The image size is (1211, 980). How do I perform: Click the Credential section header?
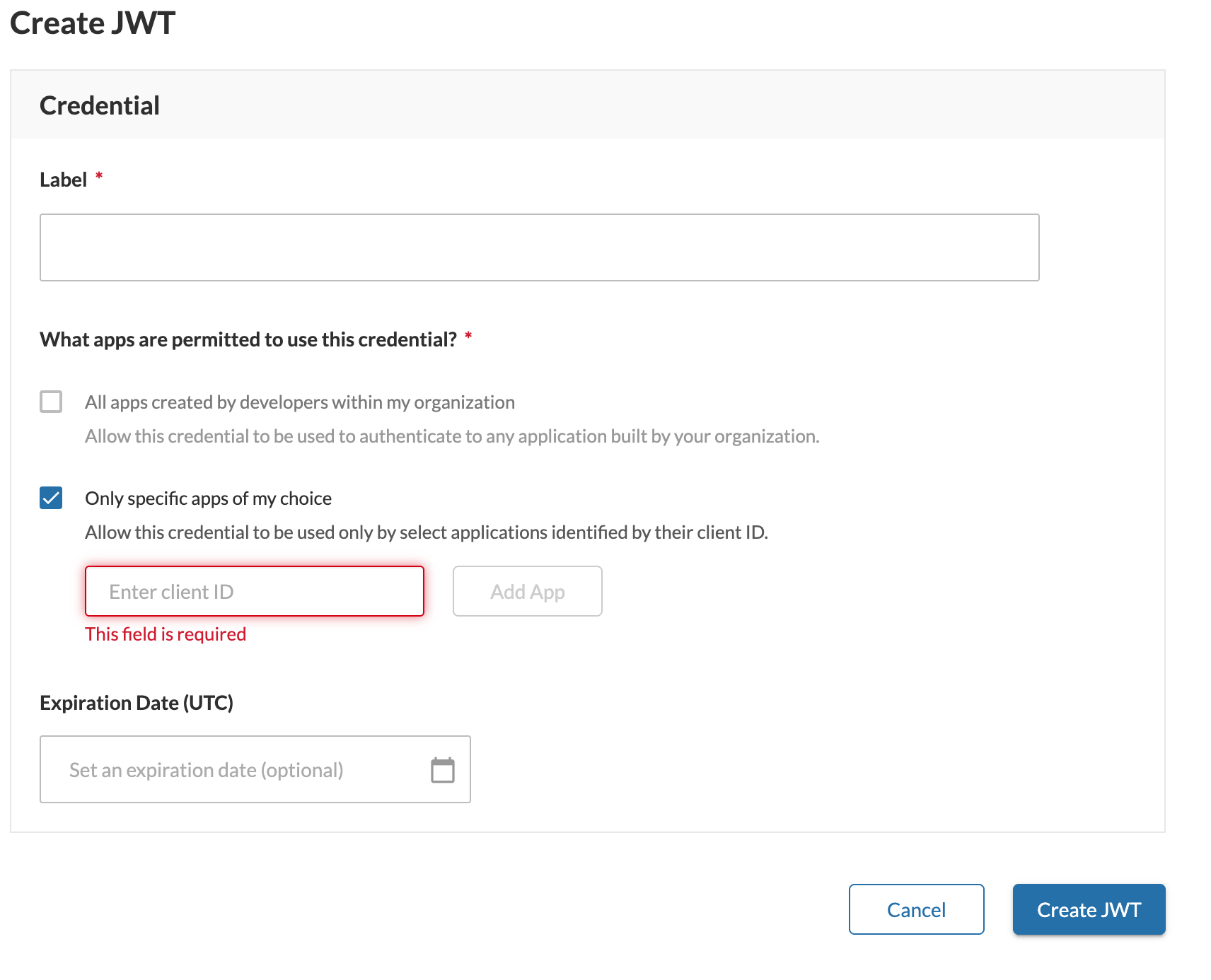click(x=99, y=105)
